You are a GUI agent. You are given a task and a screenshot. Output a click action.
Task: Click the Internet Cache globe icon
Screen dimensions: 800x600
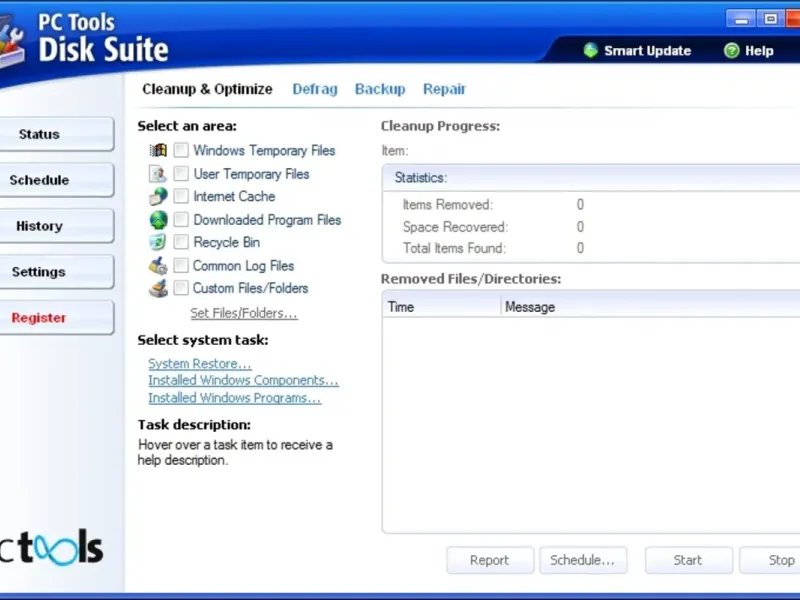pos(158,196)
